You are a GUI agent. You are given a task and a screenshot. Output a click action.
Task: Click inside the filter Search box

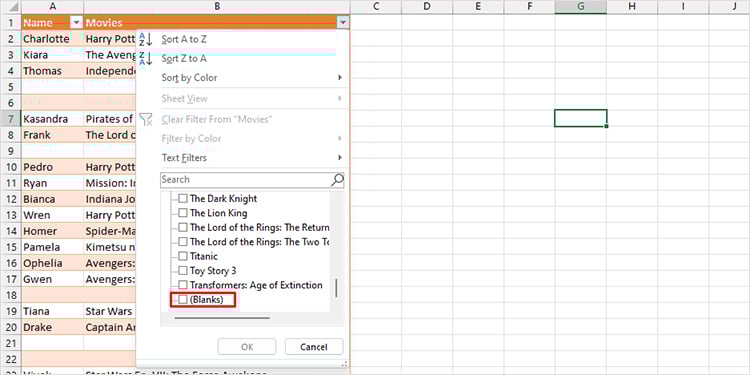coord(245,180)
